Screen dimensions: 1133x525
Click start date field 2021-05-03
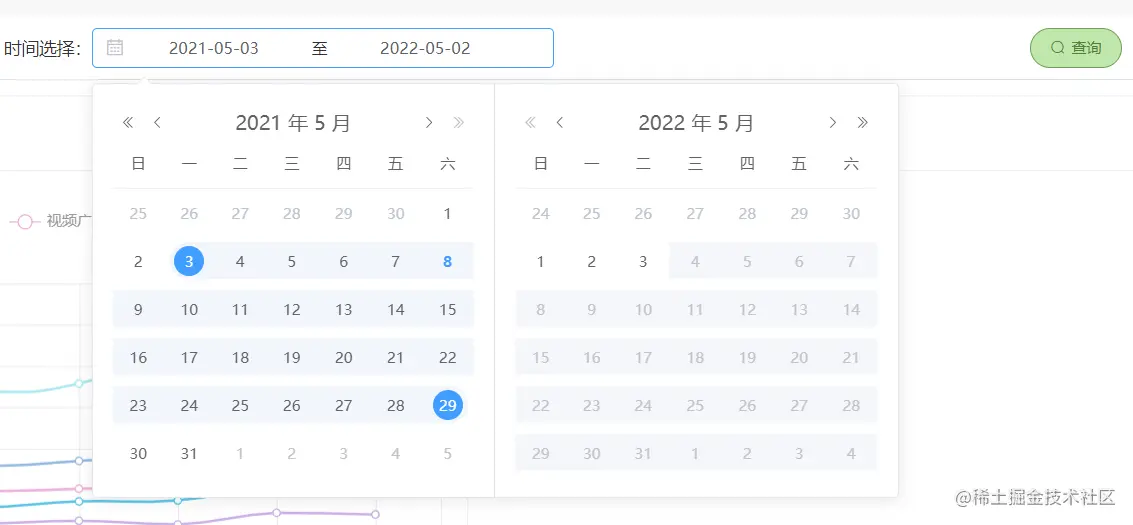[214, 48]
